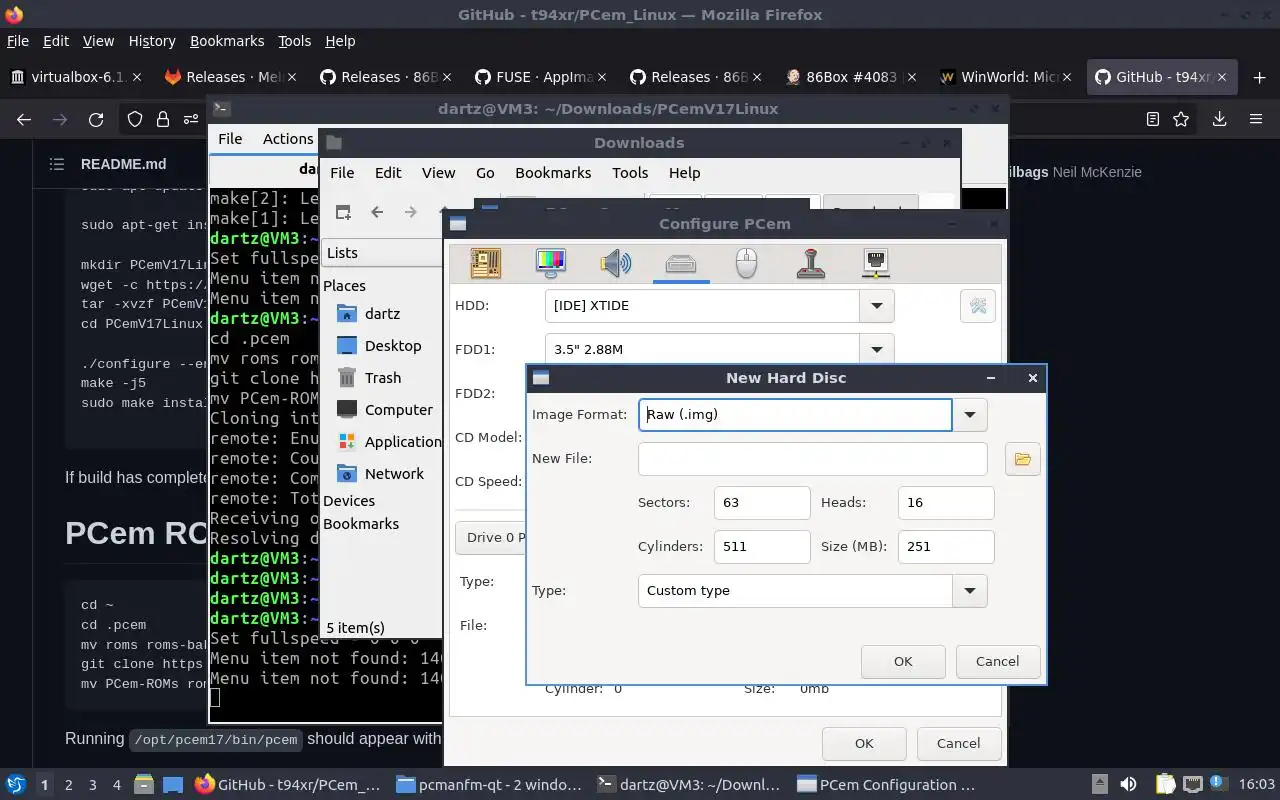Image resolution: width=1280 pixels, height=800 pixels.
Task: Open the network port tab in Configure PCem
Action: (876, 263)
